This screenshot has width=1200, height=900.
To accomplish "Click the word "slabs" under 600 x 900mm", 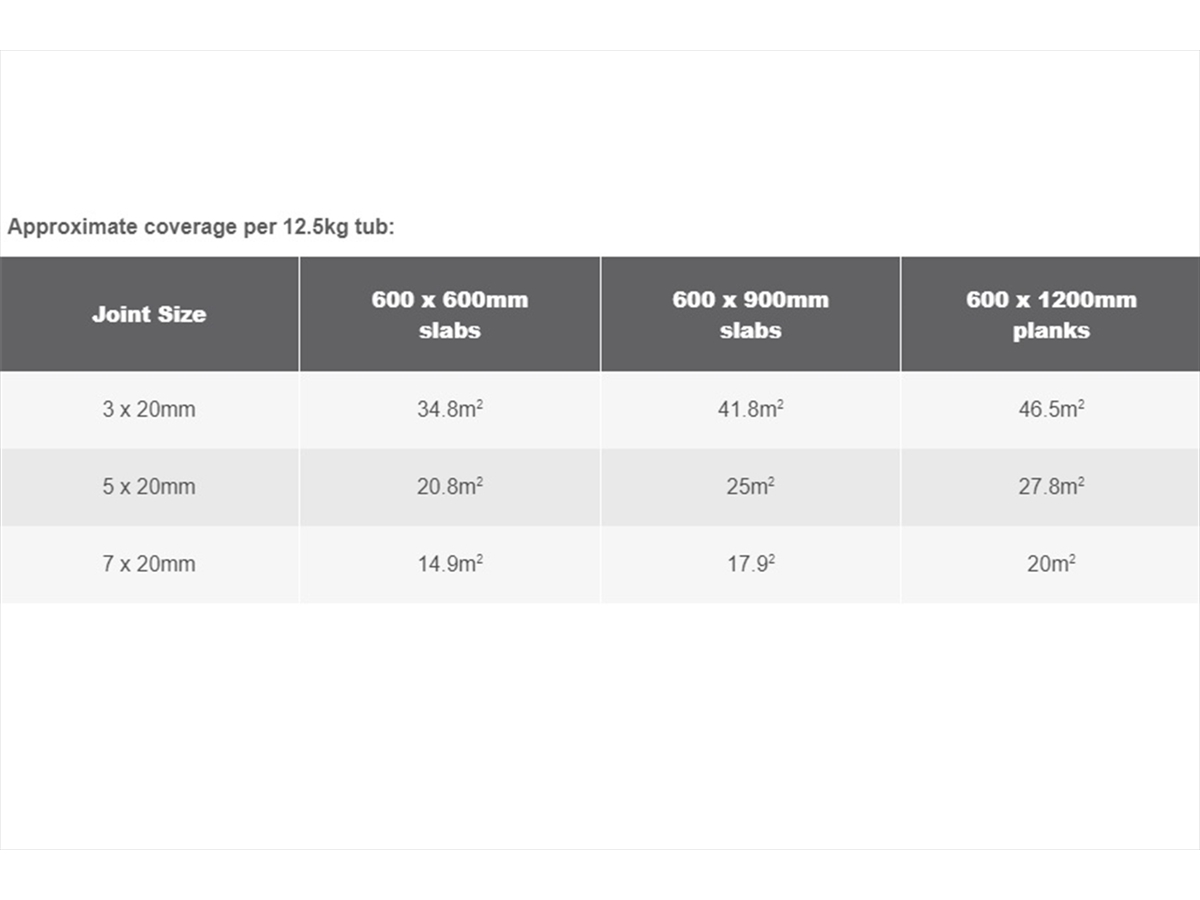I will (750, 331).
